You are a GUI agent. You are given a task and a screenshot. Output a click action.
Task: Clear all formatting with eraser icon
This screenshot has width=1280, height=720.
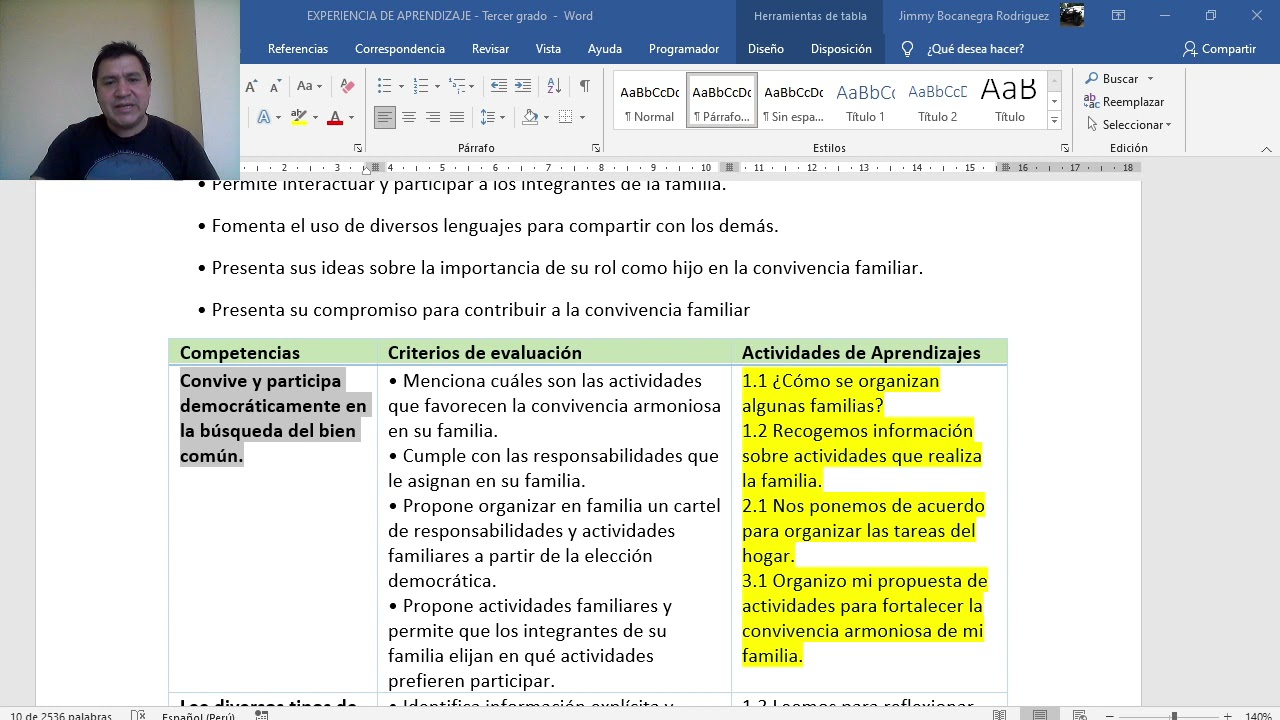tap(347, 86)
